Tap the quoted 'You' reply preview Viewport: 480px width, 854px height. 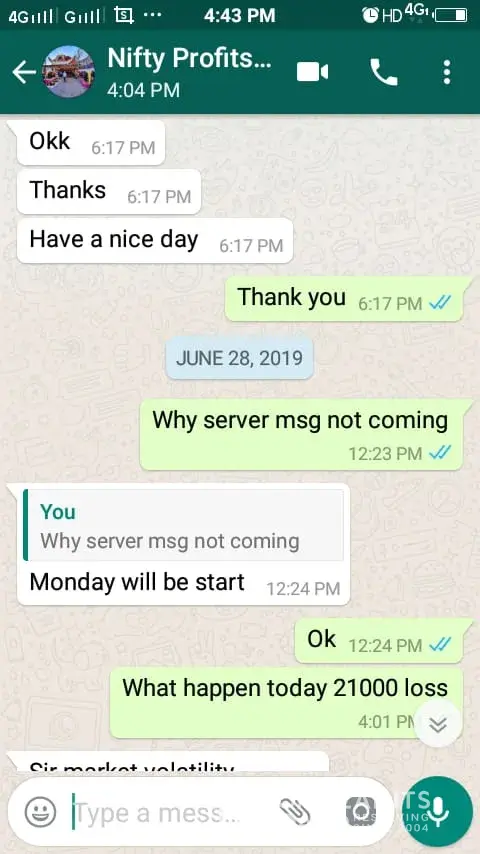pos(184,525)
